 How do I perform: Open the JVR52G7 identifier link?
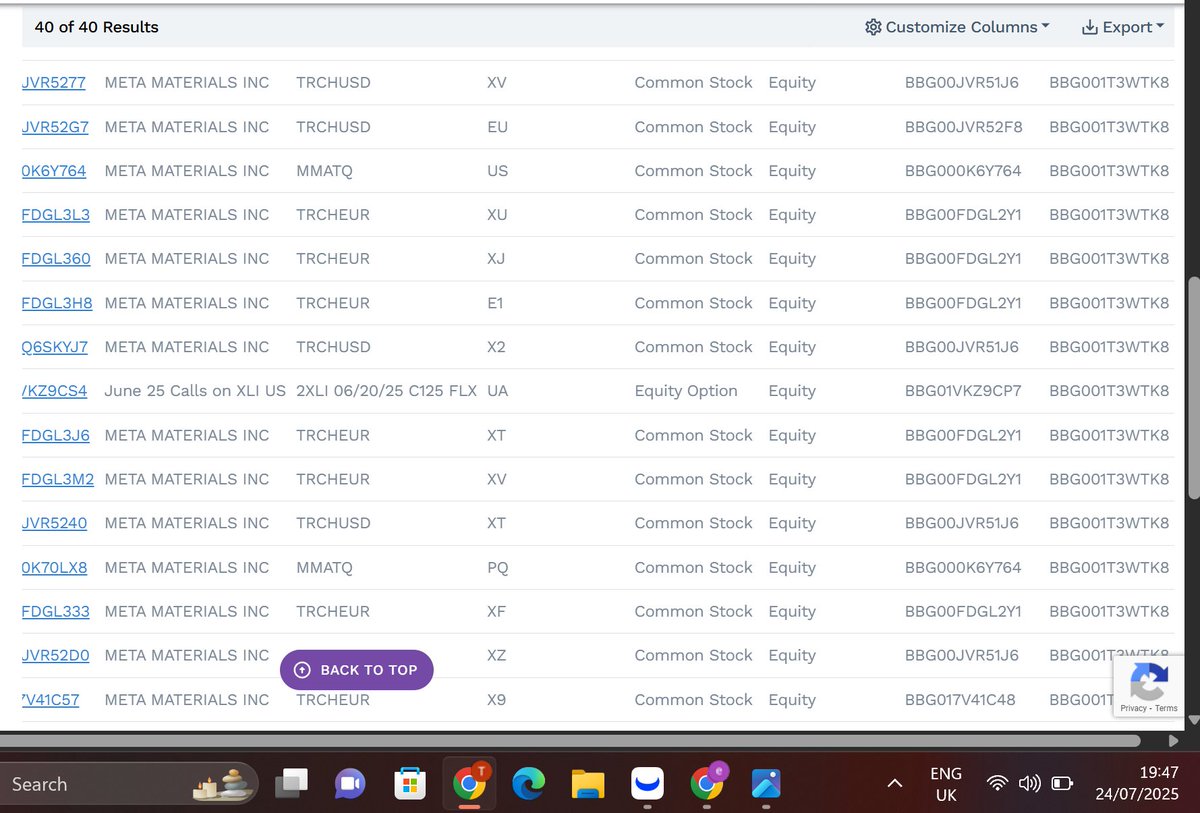click(55, 127)
